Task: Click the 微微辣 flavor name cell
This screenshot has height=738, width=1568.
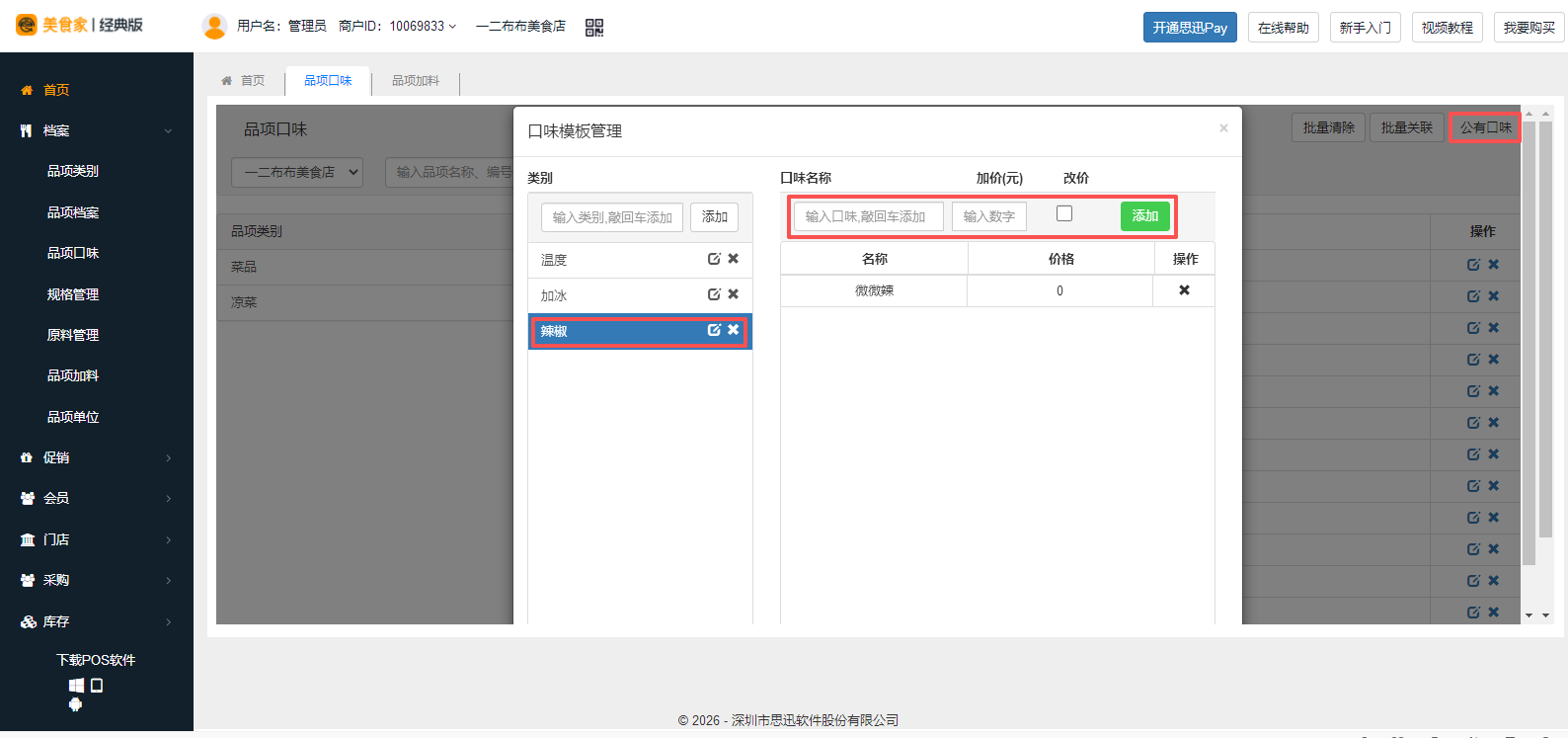Action: point(874,290)
